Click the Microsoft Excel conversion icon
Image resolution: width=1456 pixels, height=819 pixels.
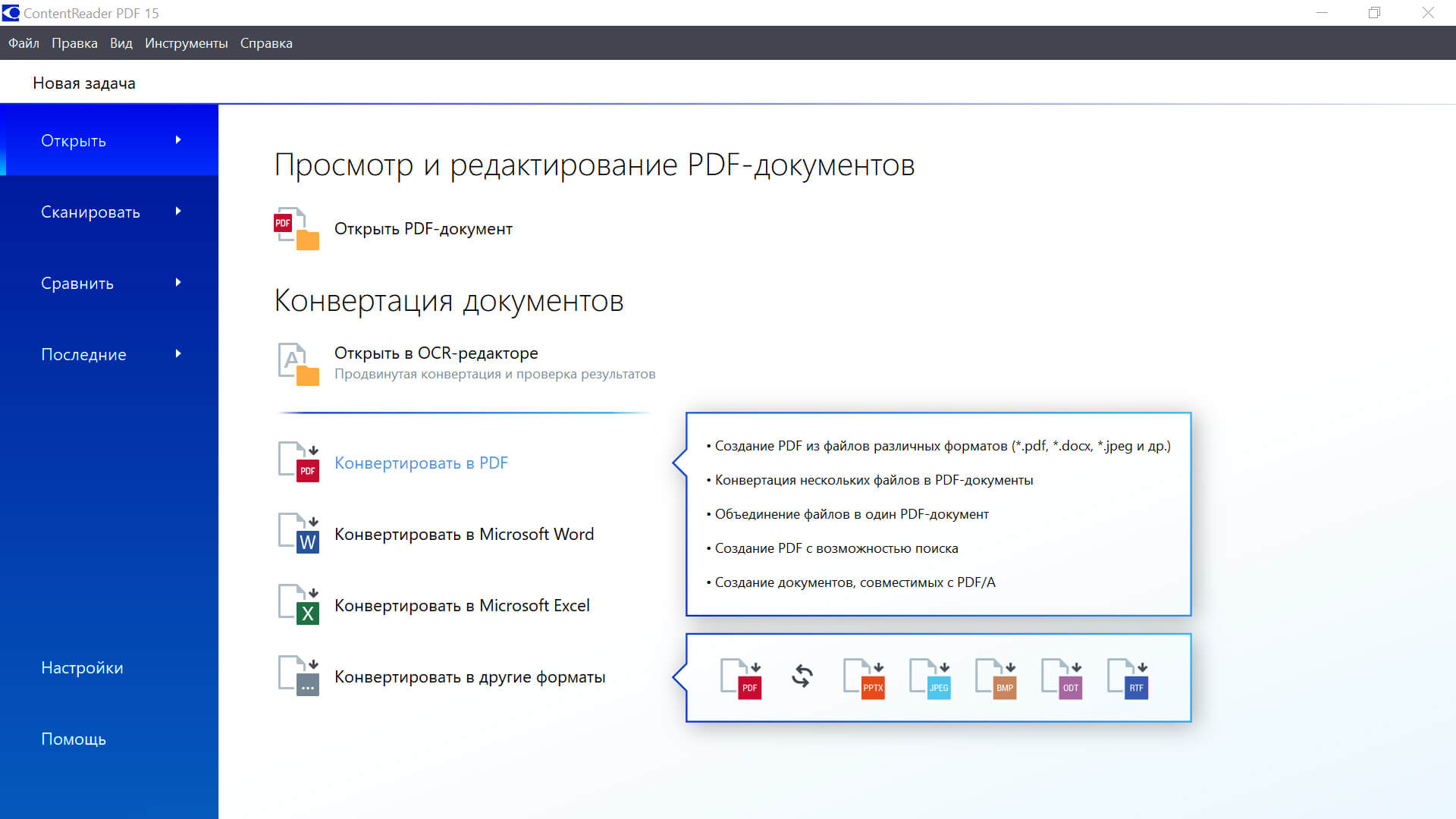[x=299, y=603]
